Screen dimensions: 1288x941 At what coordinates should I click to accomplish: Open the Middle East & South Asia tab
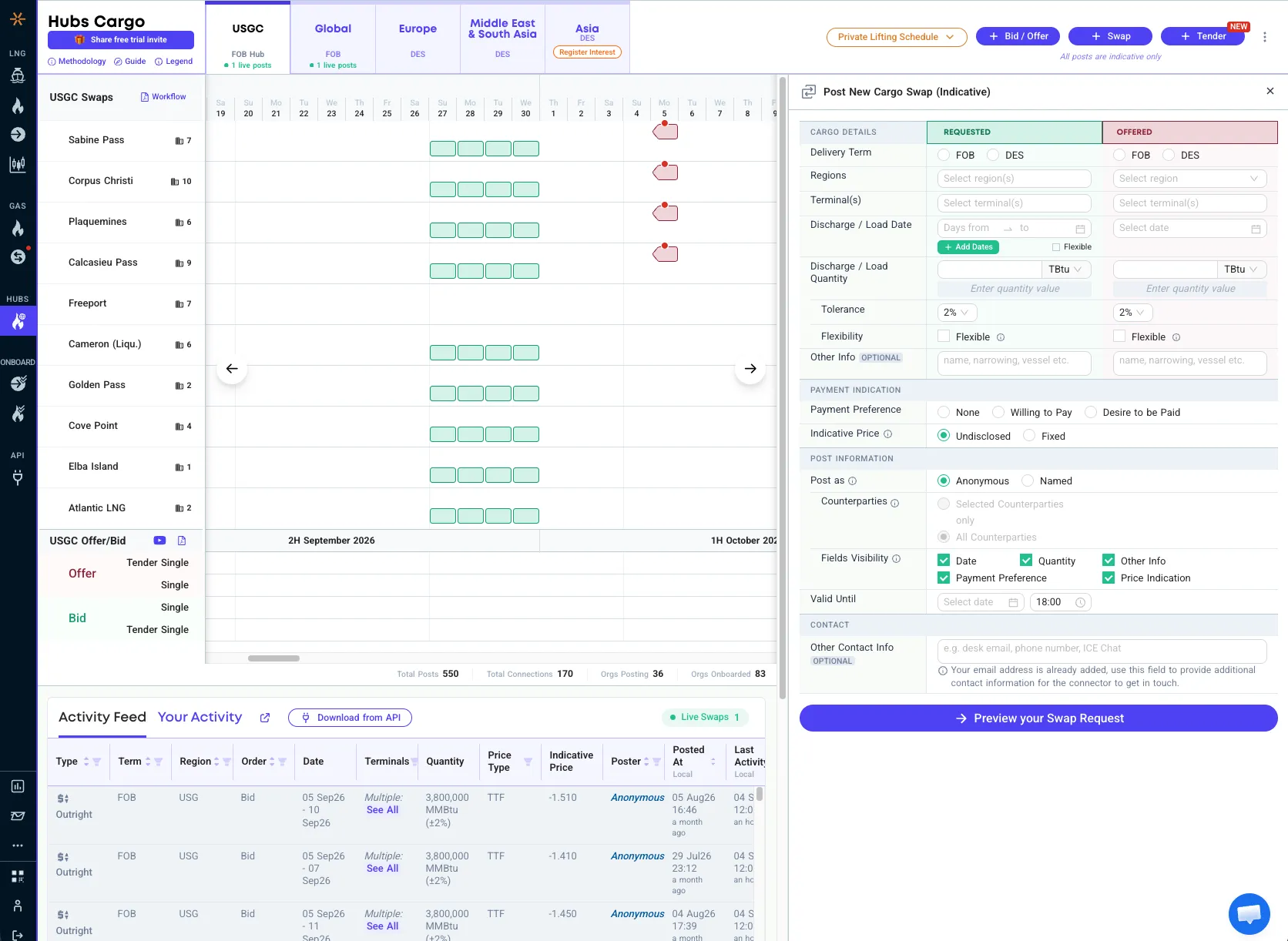502,39
